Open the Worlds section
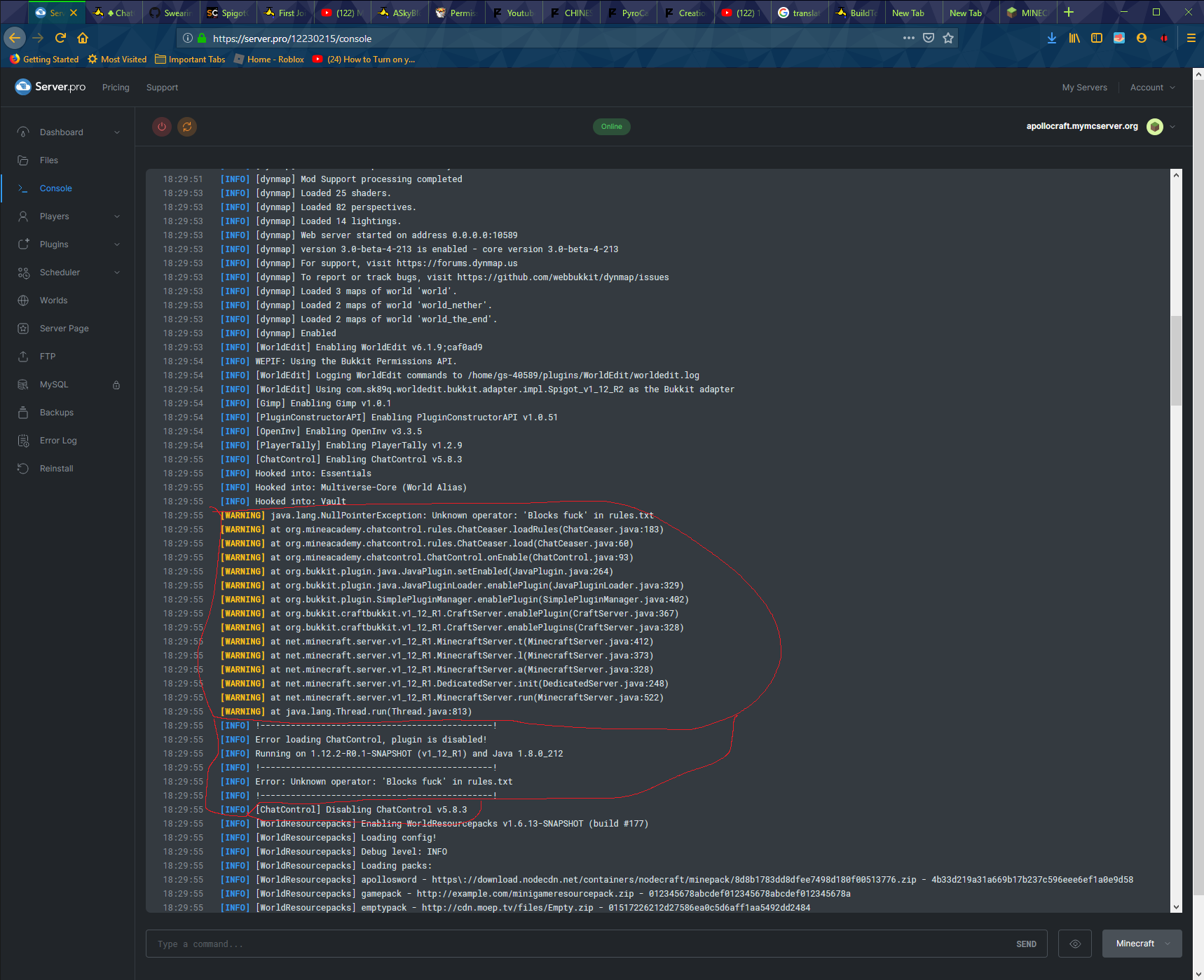This screenshot has height=980, width=1204. click(x=53, y=300)
